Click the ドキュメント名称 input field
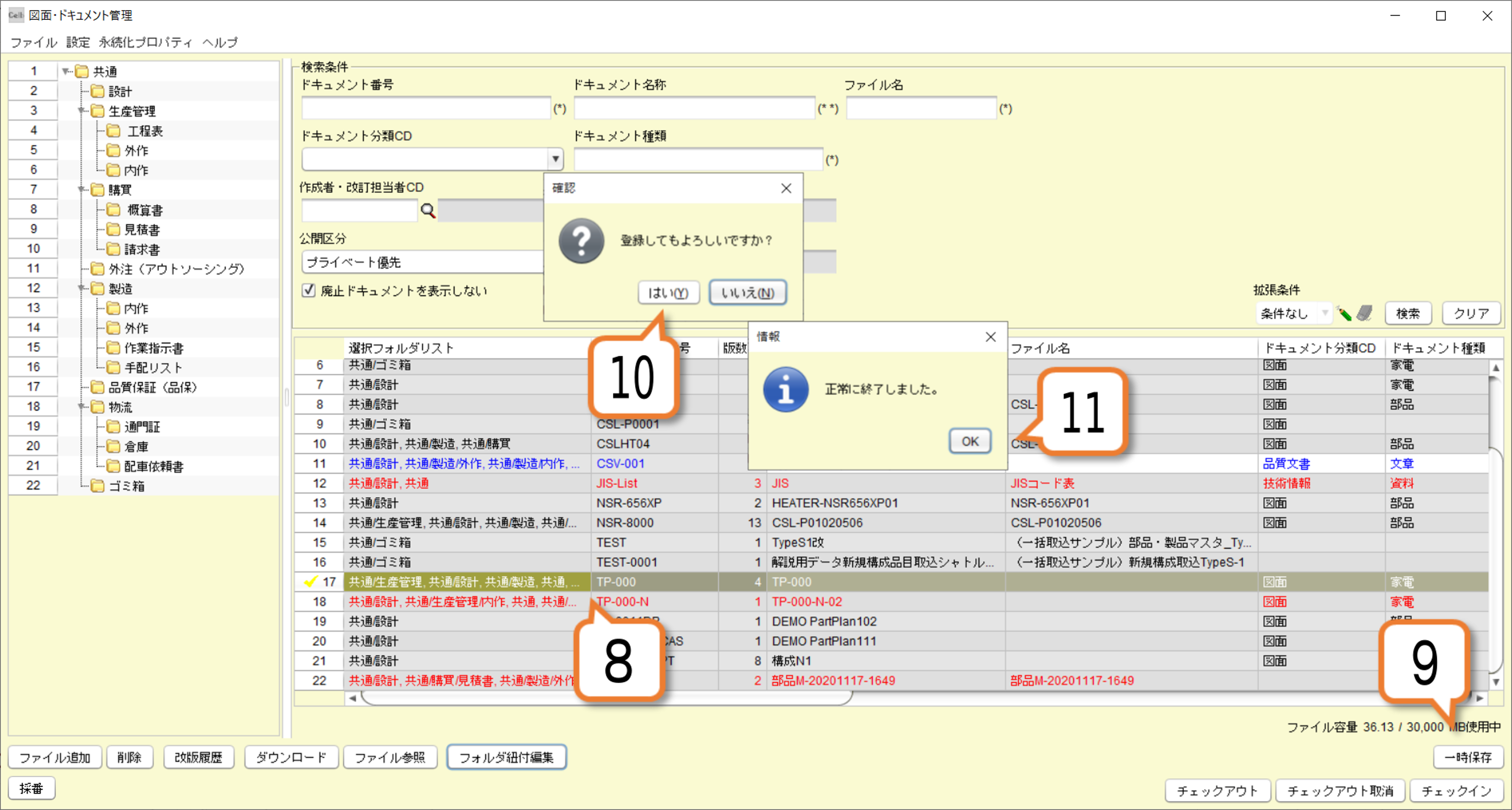Viewport: 1512px width, 810px height. [x=694, y=108]
